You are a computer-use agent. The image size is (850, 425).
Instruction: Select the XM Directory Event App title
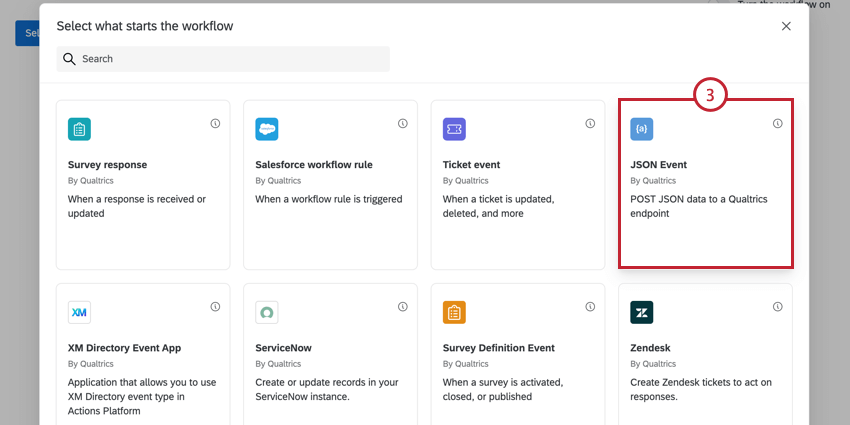point(125,348)
